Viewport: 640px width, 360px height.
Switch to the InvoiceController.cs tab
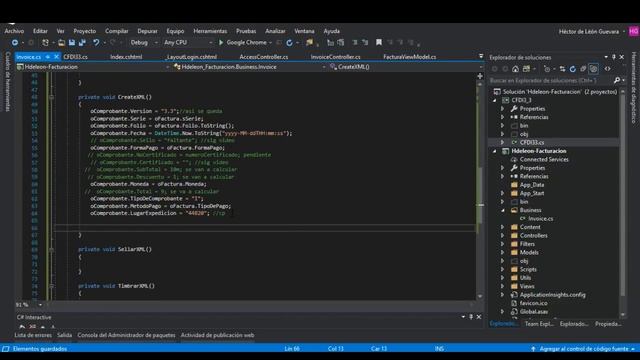click(336, 57)
